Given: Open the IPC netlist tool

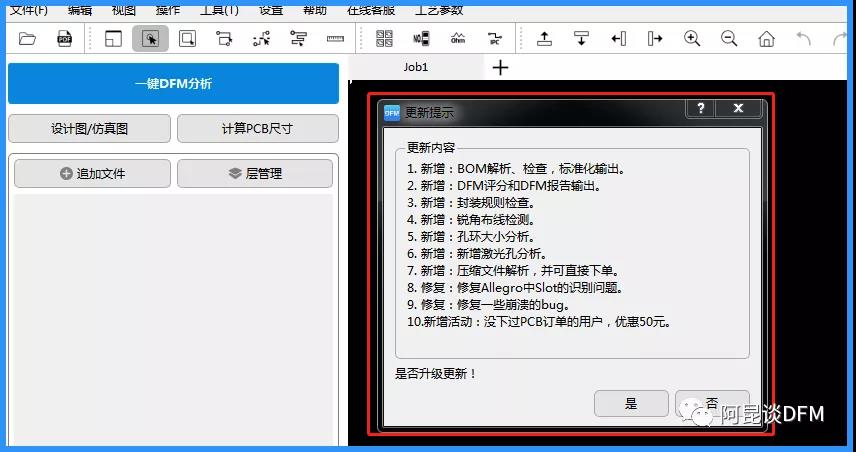Looking at the screenshot, I should [495, 39].
